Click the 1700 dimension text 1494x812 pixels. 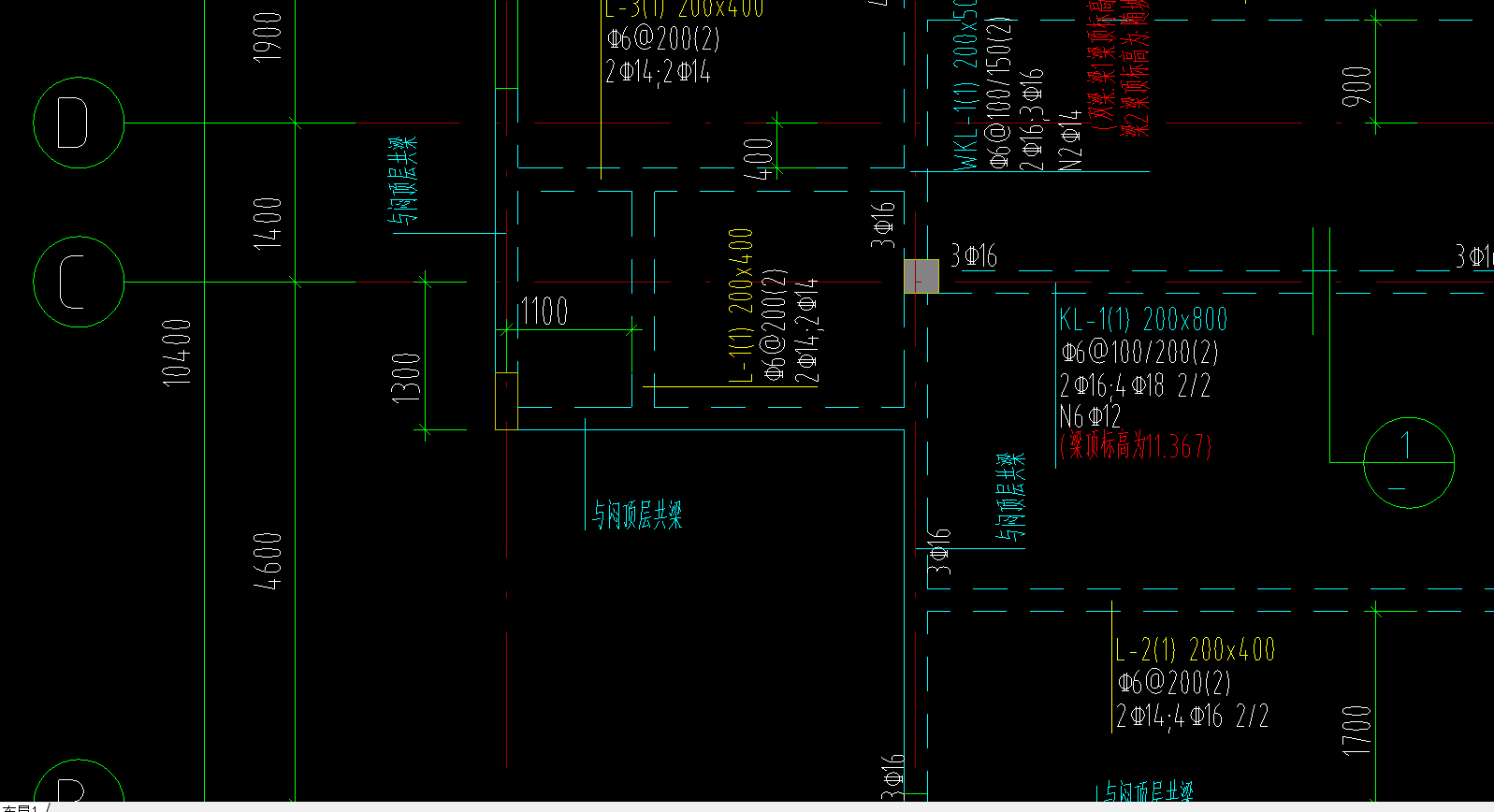coord(1356,730)
